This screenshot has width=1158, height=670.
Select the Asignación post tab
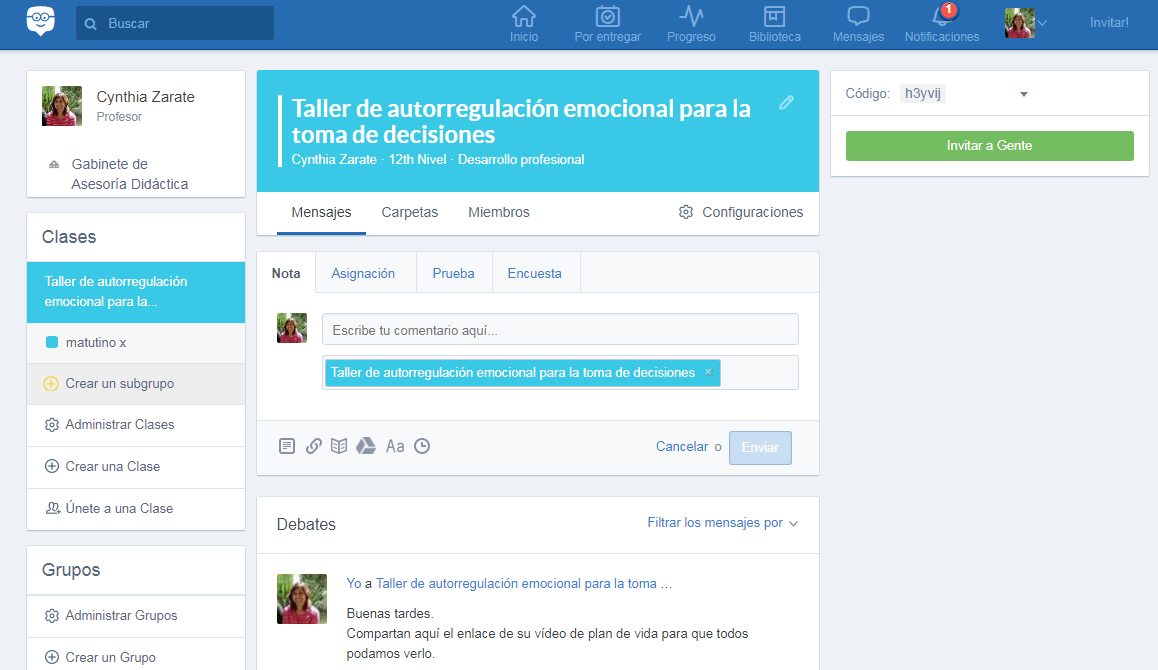click(x=363, y=273)
